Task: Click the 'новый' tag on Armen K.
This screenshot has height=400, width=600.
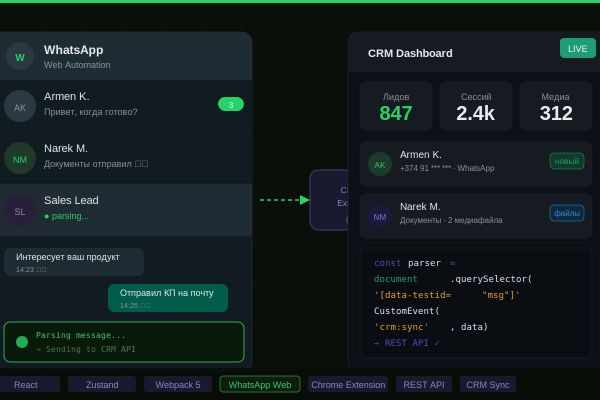Action: click(x=567, y=161)
